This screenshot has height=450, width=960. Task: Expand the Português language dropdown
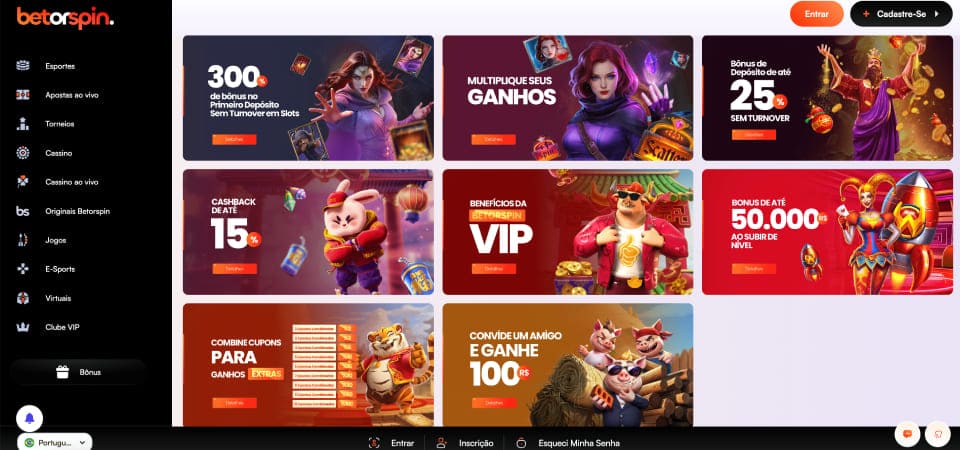tap(55, 442)
